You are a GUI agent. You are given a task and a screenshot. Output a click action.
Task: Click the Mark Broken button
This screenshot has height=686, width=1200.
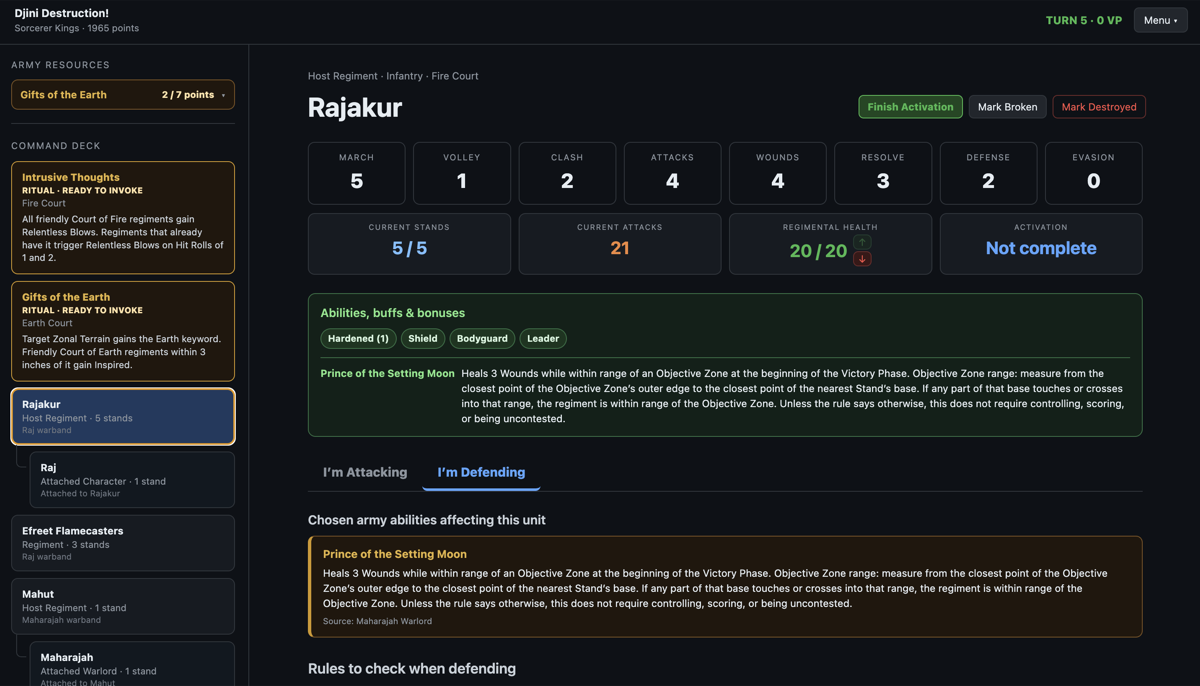(1007, 107)
